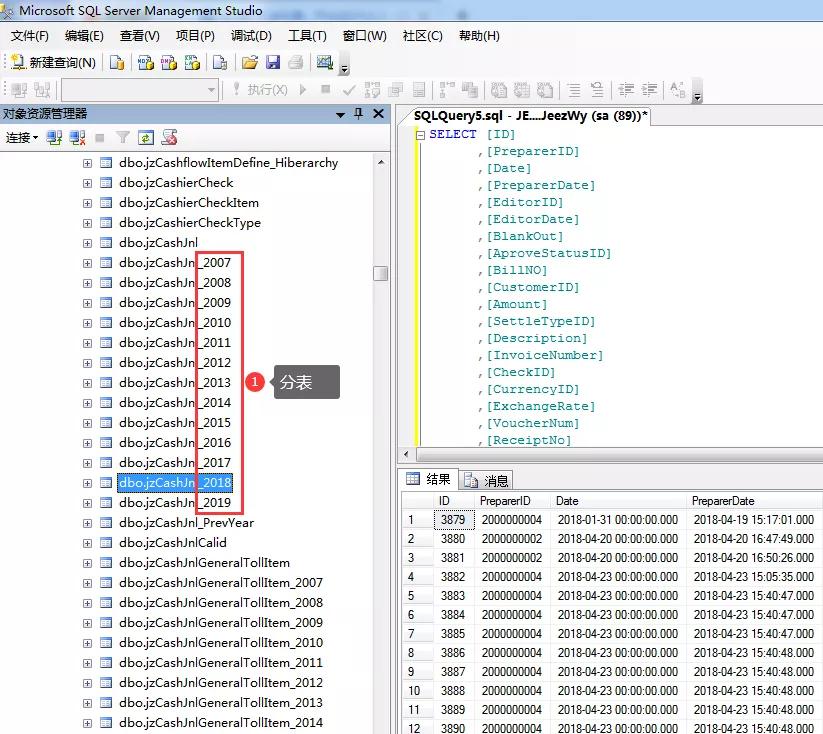
Task: Click the query editor horizontal scroll left arrow
Action: click(x=406, y=454)
